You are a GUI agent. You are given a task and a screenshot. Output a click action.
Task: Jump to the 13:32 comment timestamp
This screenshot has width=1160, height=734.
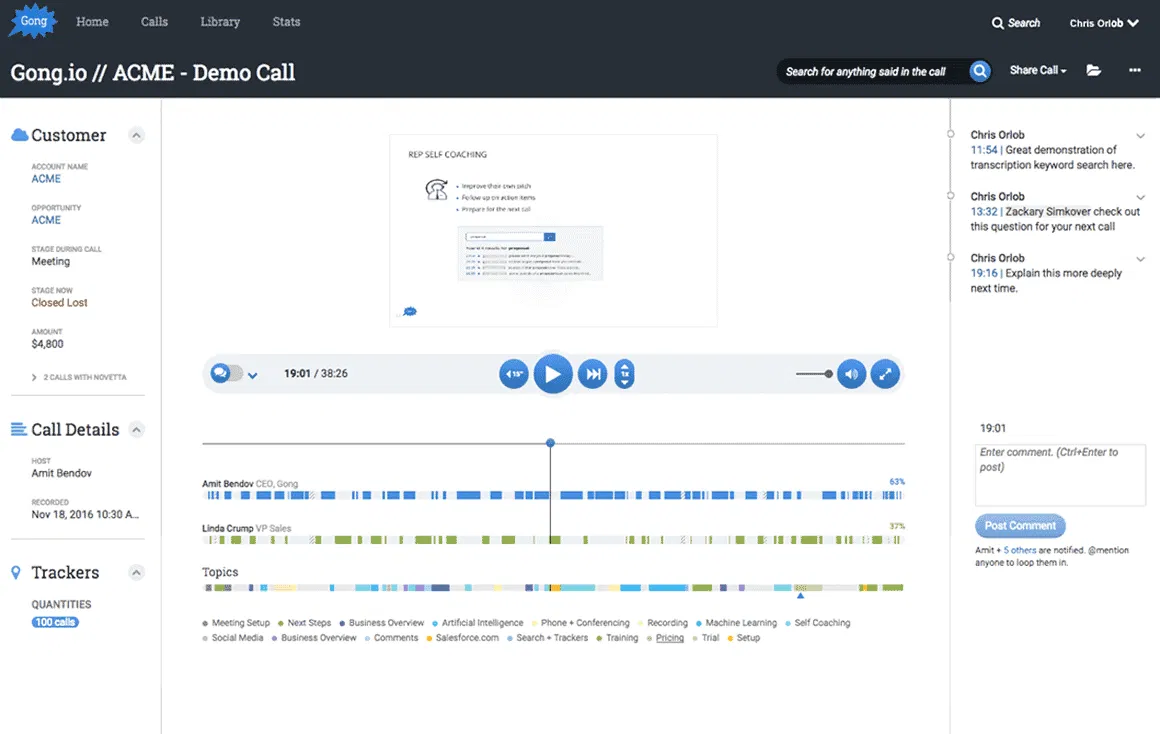(x=984, y=212)
